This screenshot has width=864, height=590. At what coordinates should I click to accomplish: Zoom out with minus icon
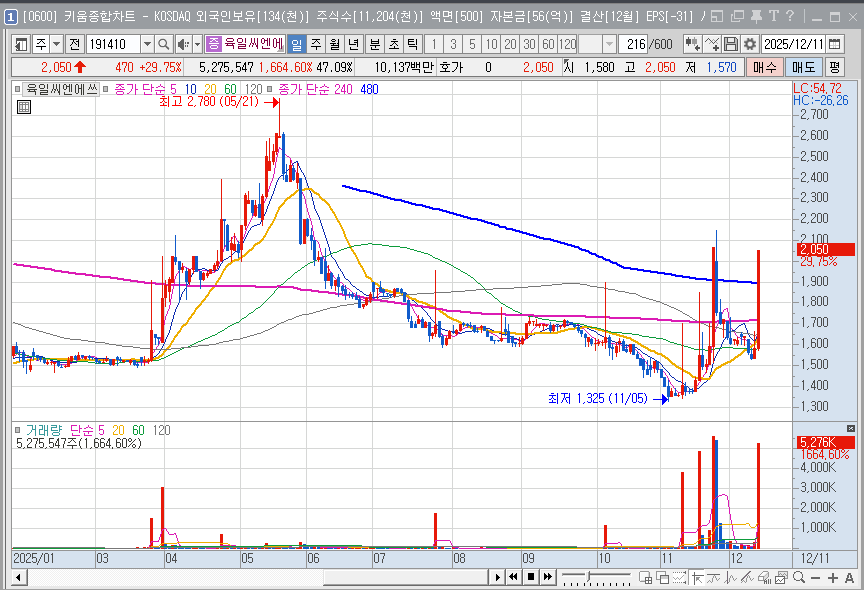coord(816,577)
